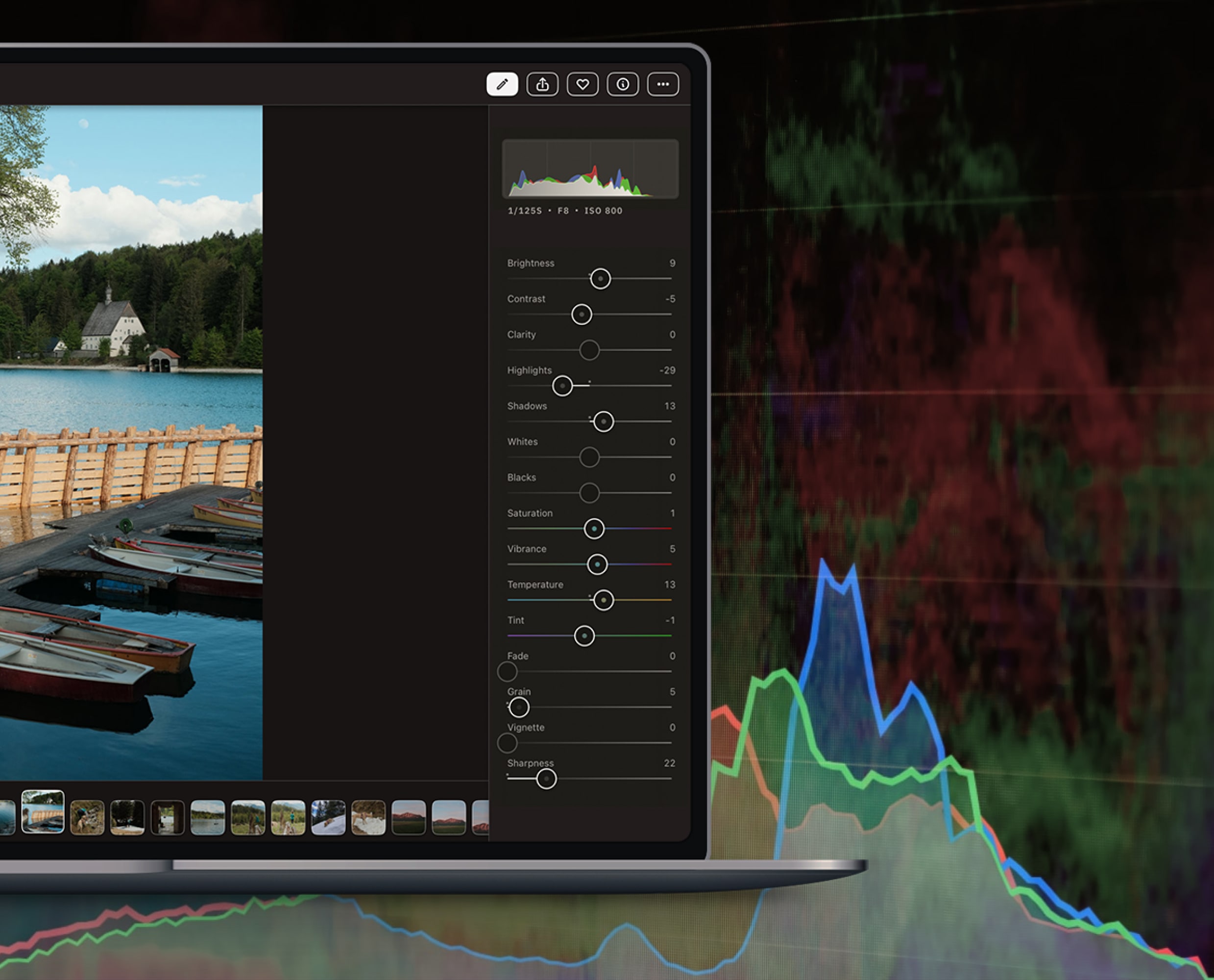Select first red mountain sunset thumbnail
Image resolution: width=1214 pixels, height=980 pixels.
click(x=408, y=817)
